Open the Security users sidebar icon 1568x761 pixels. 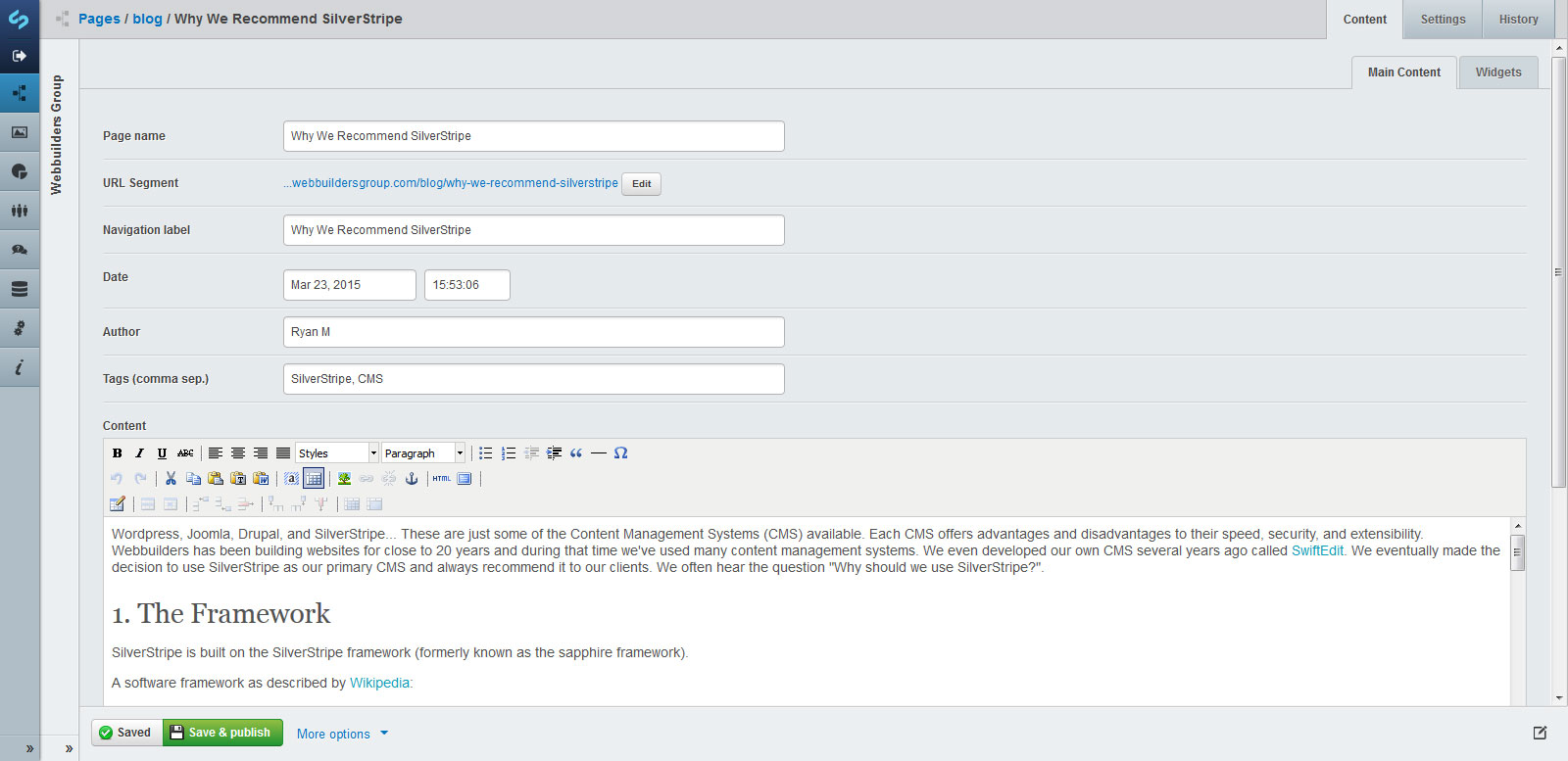(20, 211)
